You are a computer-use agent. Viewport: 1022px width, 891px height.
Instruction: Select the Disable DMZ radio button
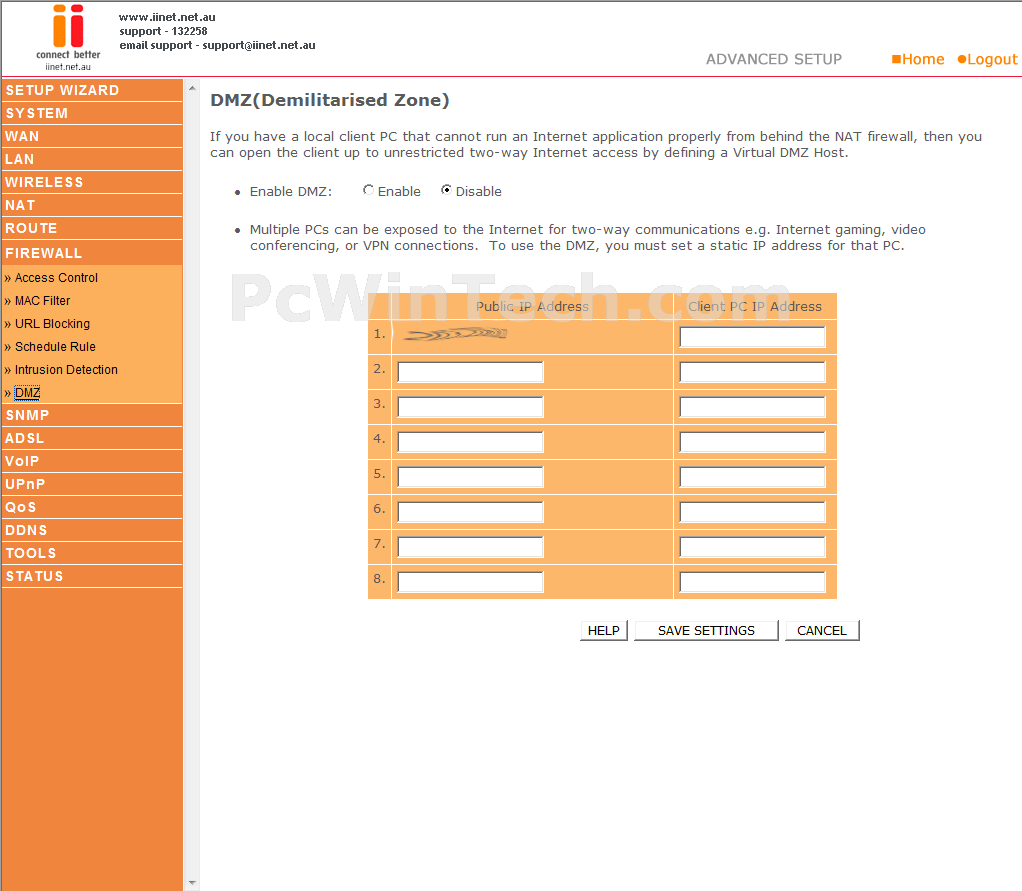446,190
